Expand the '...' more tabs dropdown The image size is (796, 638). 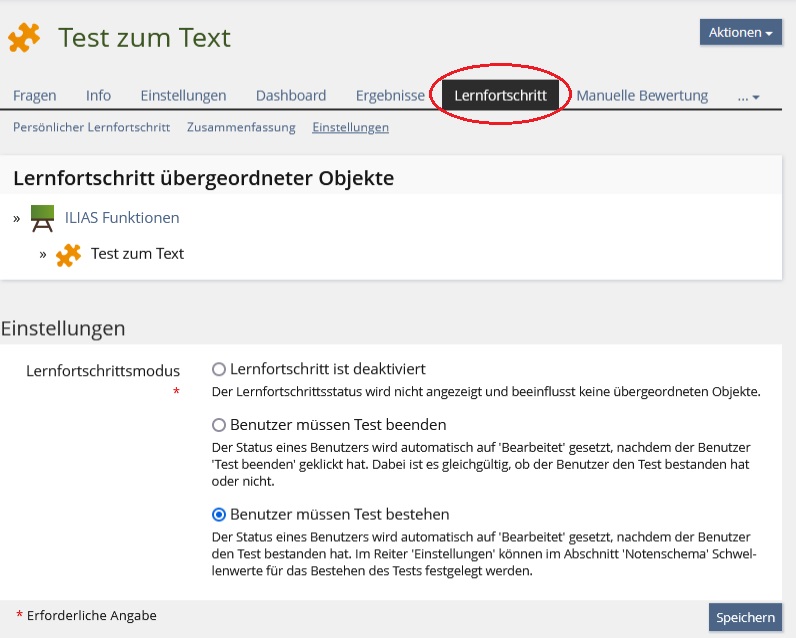pos(748,96)
